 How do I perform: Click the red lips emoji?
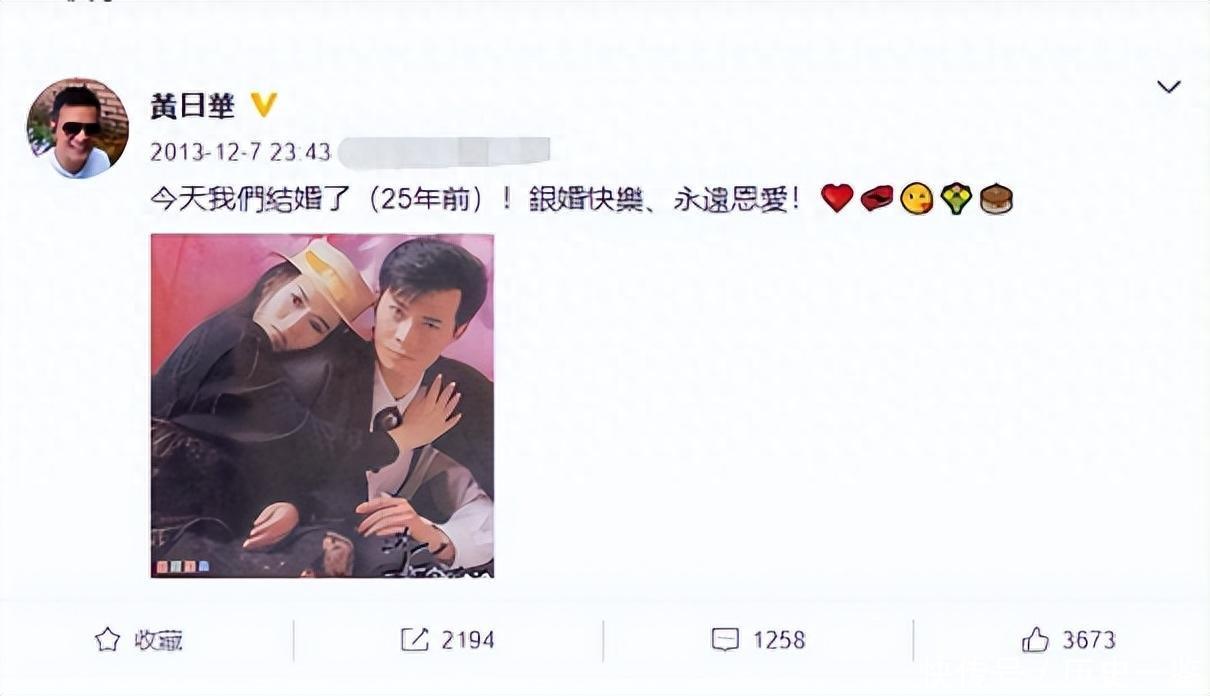(876, 199)
